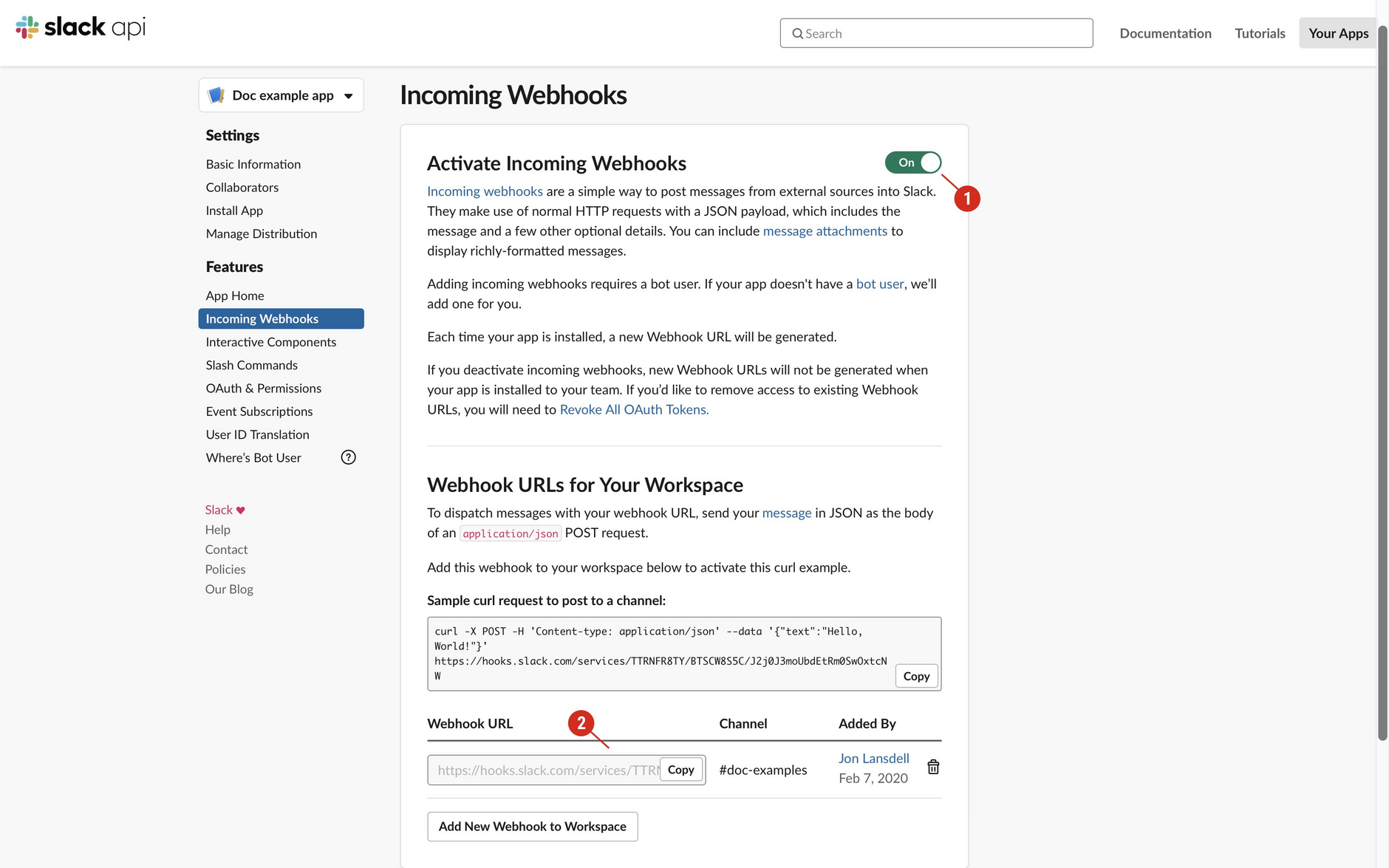Go to the Documentation page
The width and height of the screenshot is (1389, 868).
[1165, 33]
